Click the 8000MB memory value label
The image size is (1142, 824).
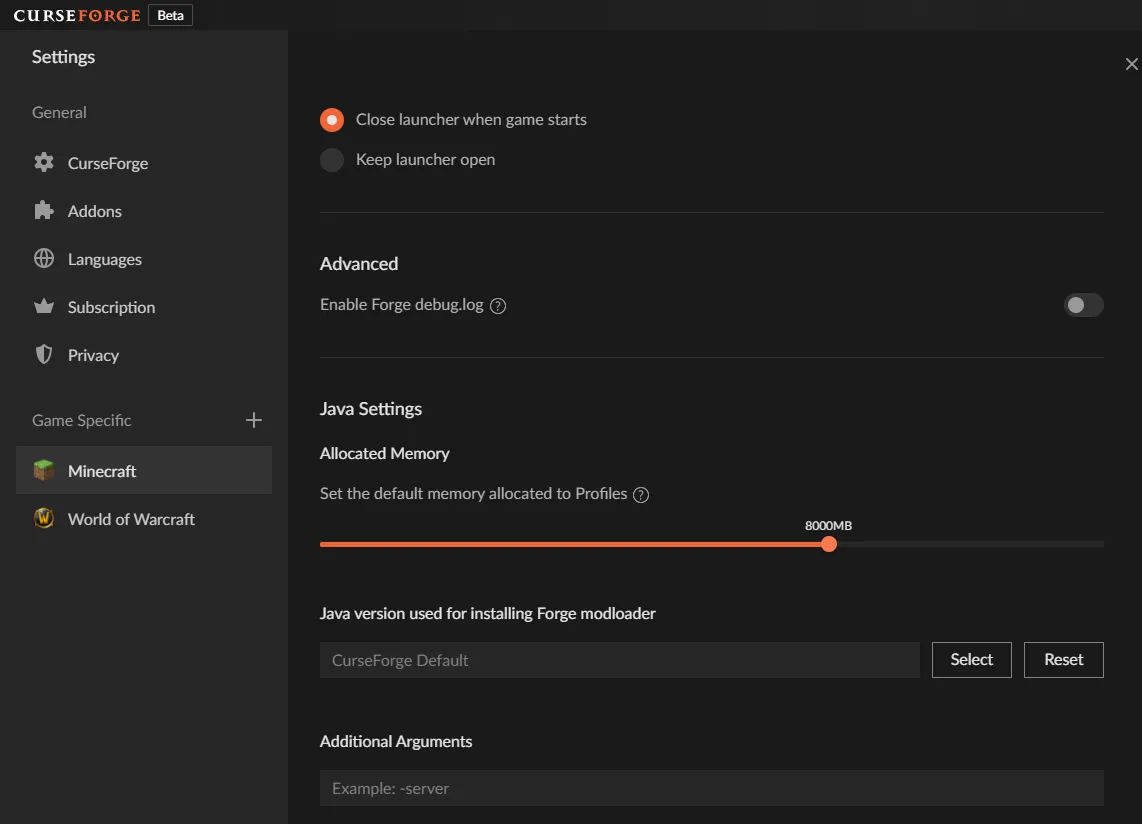[x=828, y=525]
